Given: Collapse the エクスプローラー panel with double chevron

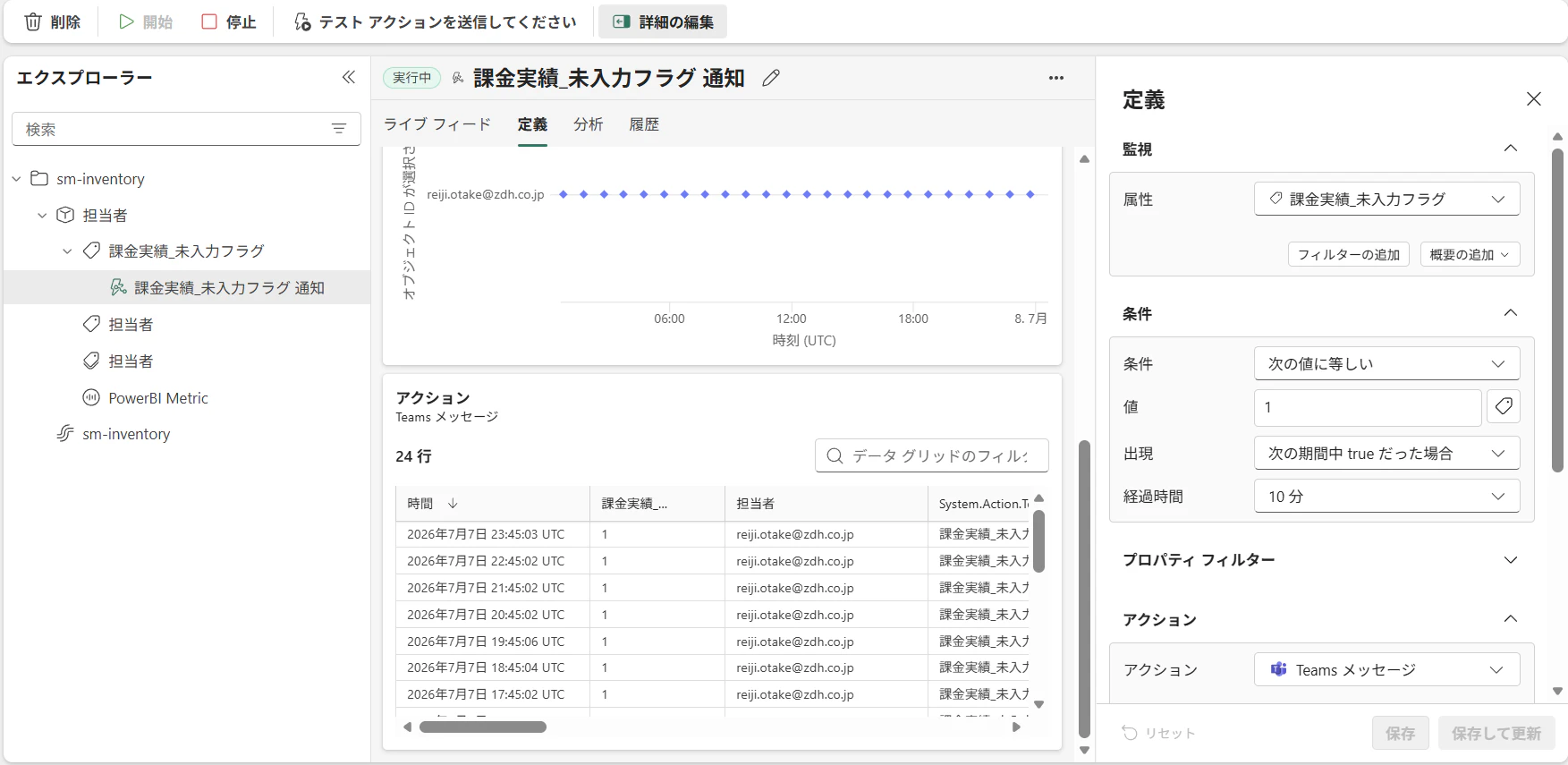Looking at the screenshot, I should 349,78.
